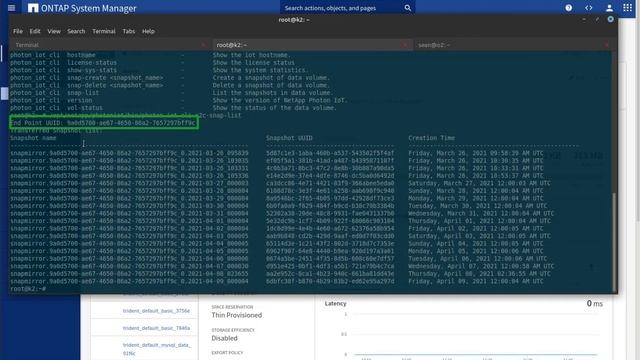Close the sean@o2 tab

[x=607, y=45]
